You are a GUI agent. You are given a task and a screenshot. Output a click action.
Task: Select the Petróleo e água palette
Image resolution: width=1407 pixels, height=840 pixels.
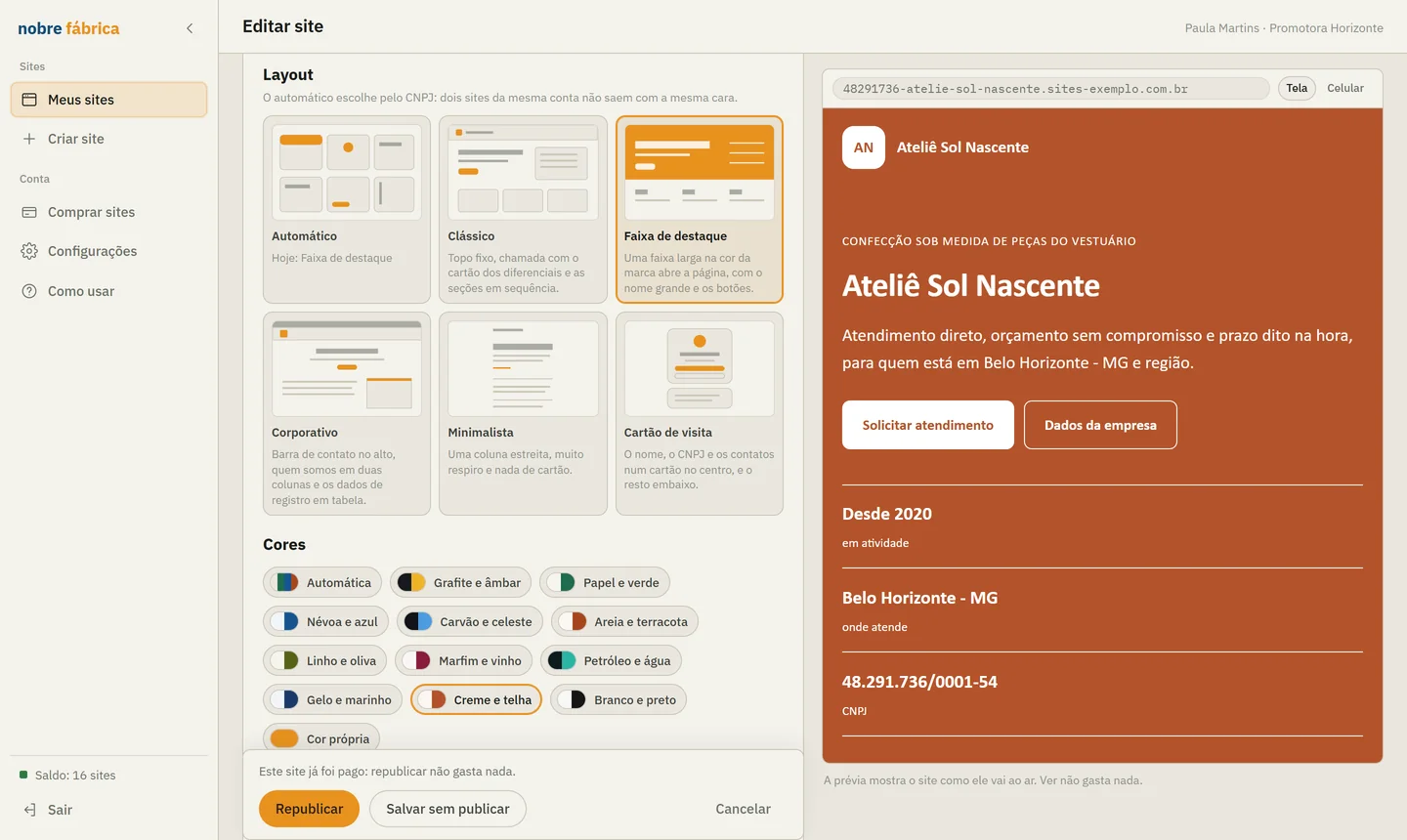coord(611,661)
